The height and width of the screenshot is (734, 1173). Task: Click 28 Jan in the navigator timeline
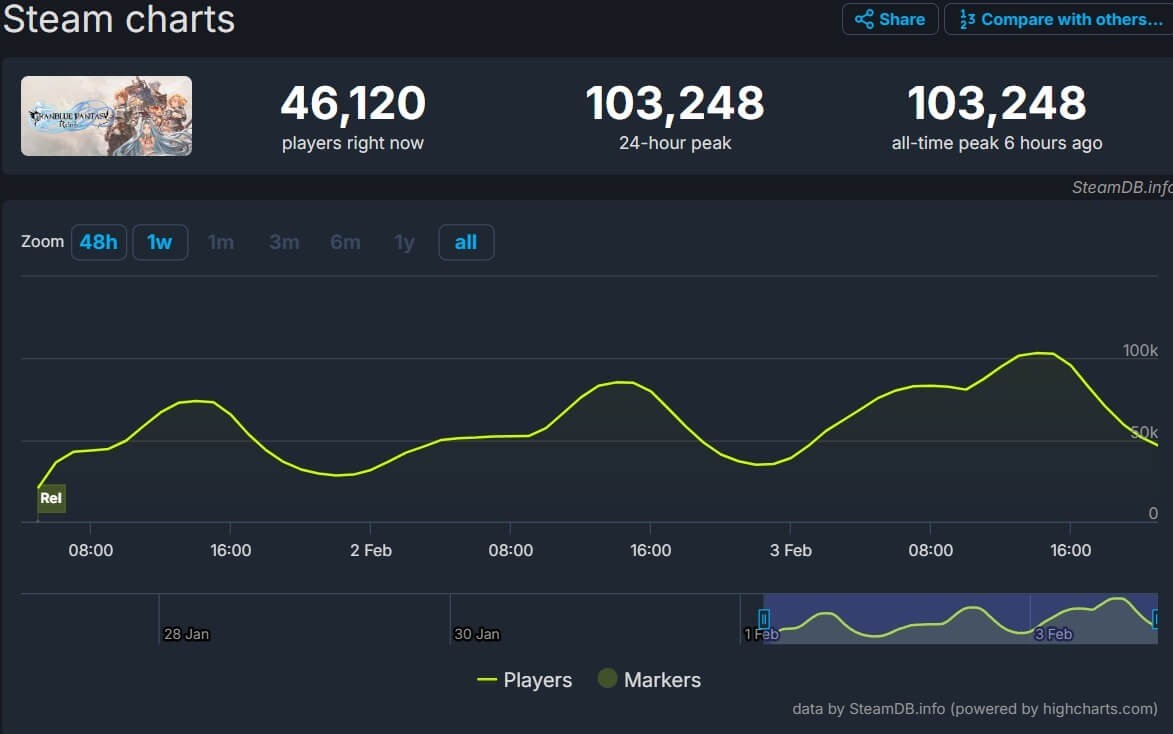pyautogui.click(x=186, y=634)
